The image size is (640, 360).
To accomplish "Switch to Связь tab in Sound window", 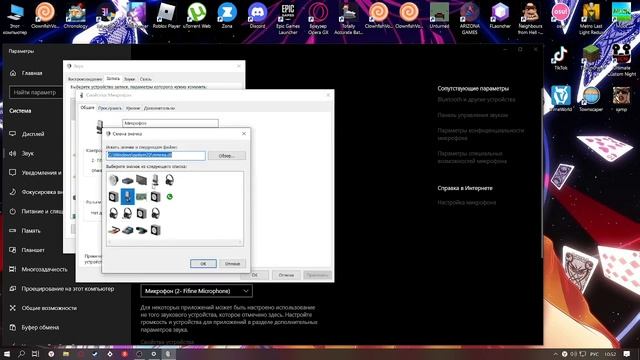I will coord(146,79).
